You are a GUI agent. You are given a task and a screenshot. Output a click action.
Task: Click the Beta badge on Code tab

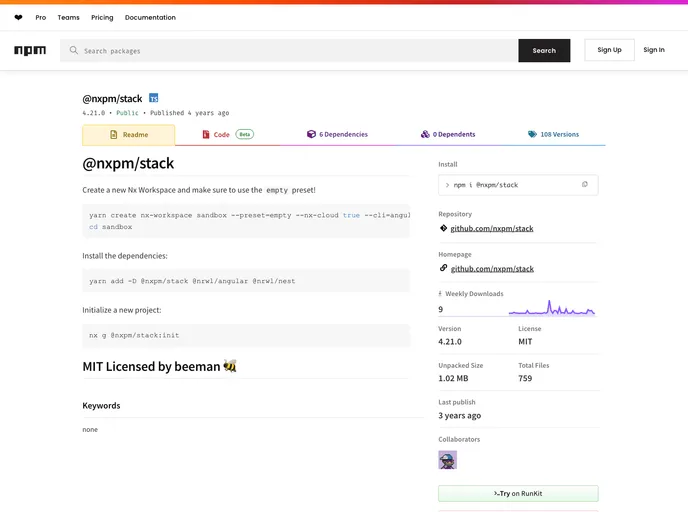(244, 134)
